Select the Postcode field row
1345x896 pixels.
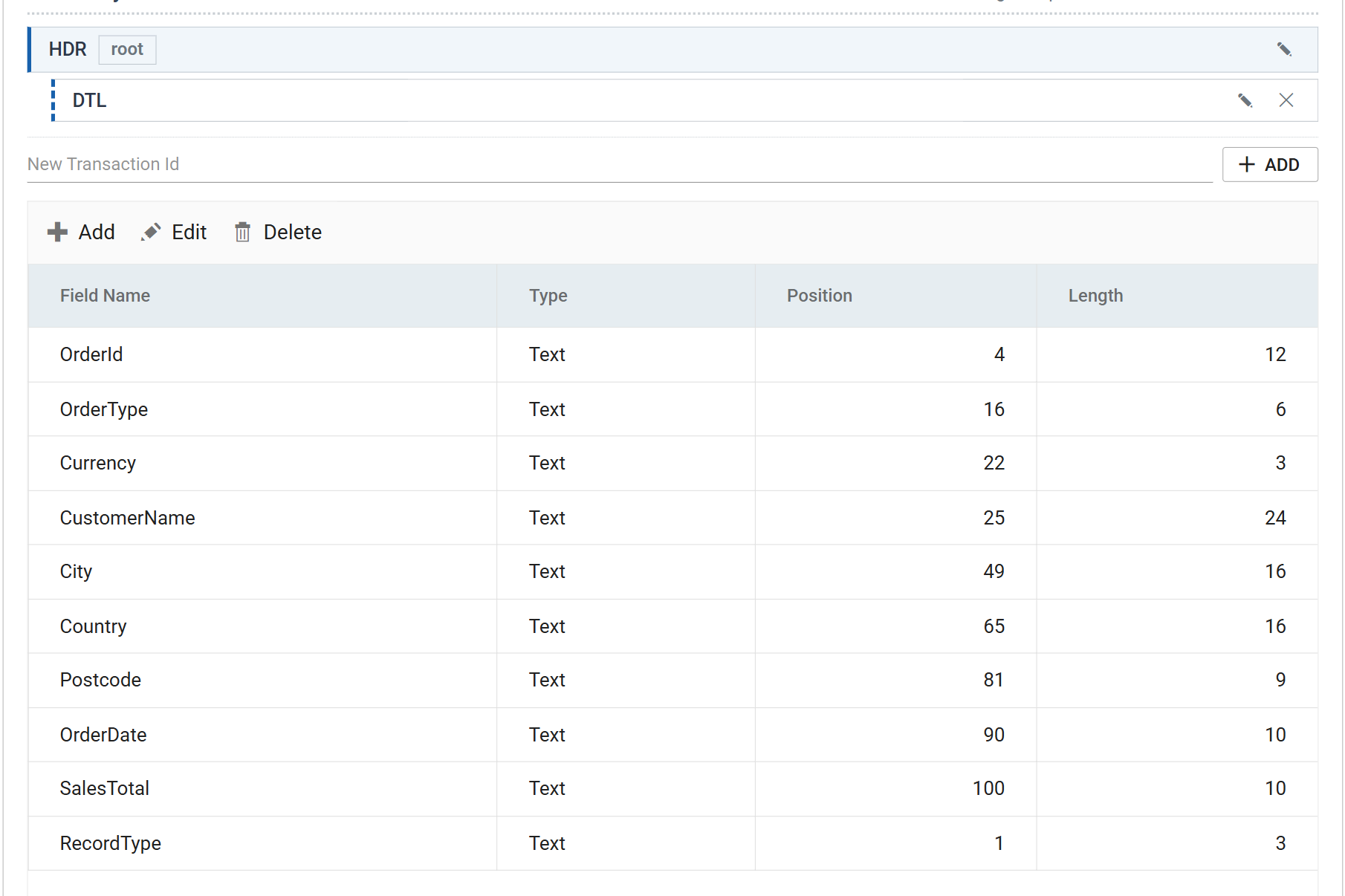(672, 681)
